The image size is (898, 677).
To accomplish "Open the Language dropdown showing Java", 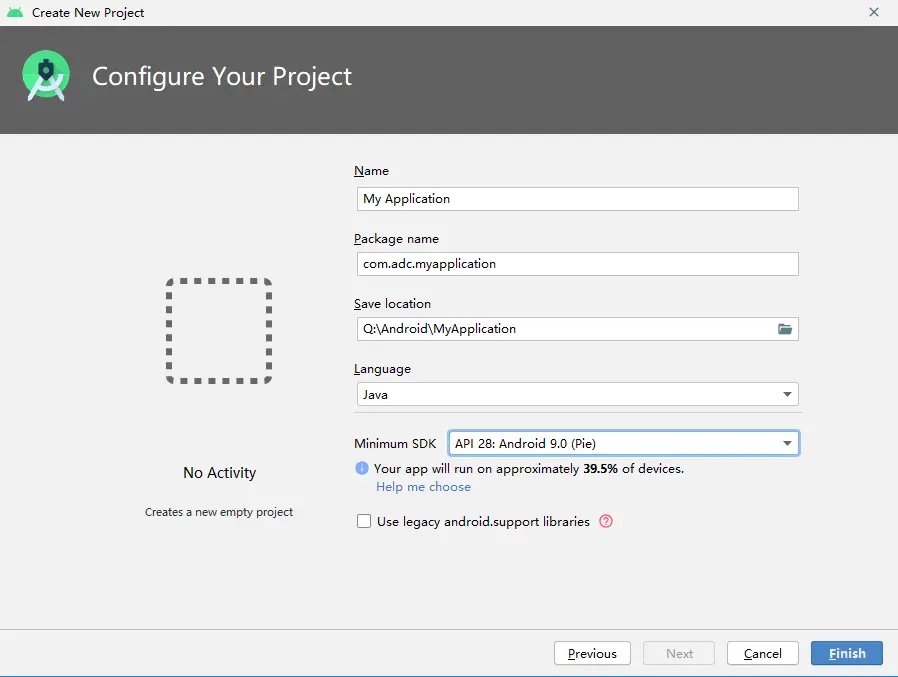I will pyautogui.click(x=577, y=394).
